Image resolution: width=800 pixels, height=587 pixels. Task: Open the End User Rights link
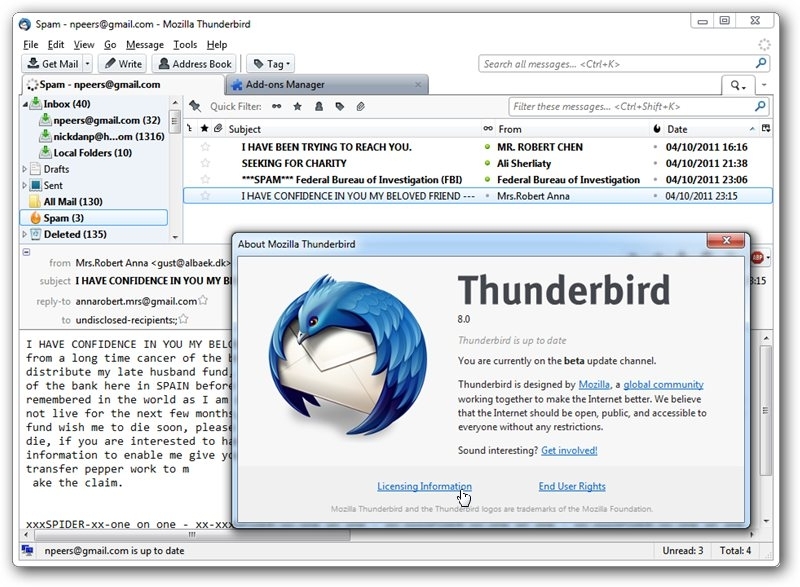point(572,486)
